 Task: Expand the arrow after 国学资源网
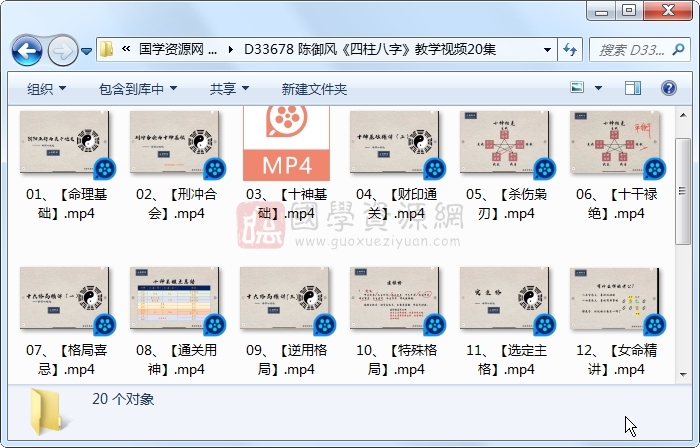coord(231,50)
